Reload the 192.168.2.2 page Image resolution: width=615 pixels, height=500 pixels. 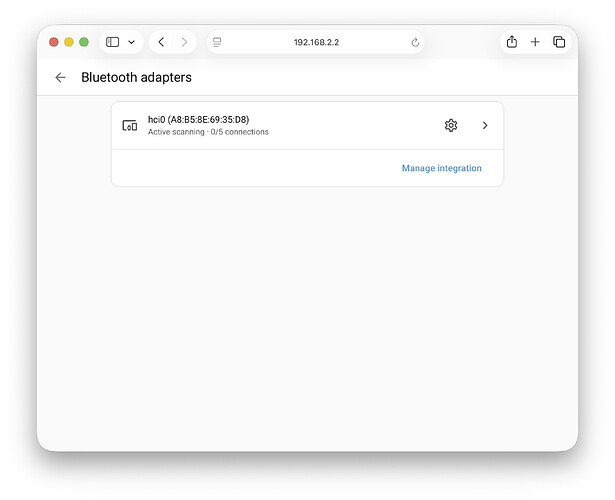[x=415, y=42]
